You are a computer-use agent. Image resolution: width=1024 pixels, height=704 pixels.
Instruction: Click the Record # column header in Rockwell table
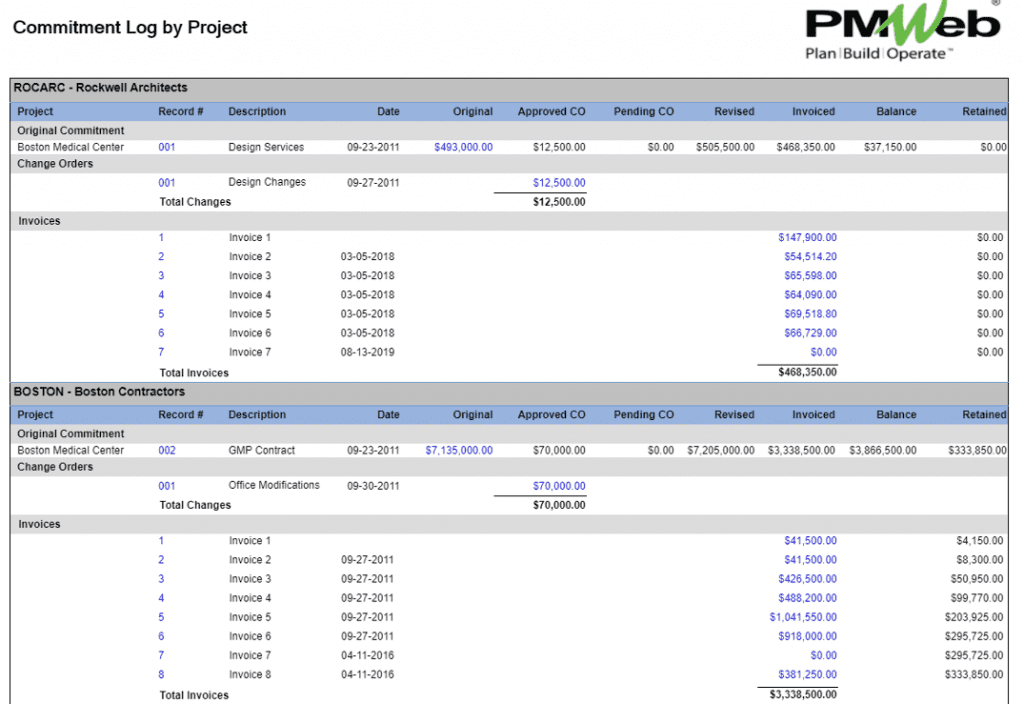[x=180, y=112]
